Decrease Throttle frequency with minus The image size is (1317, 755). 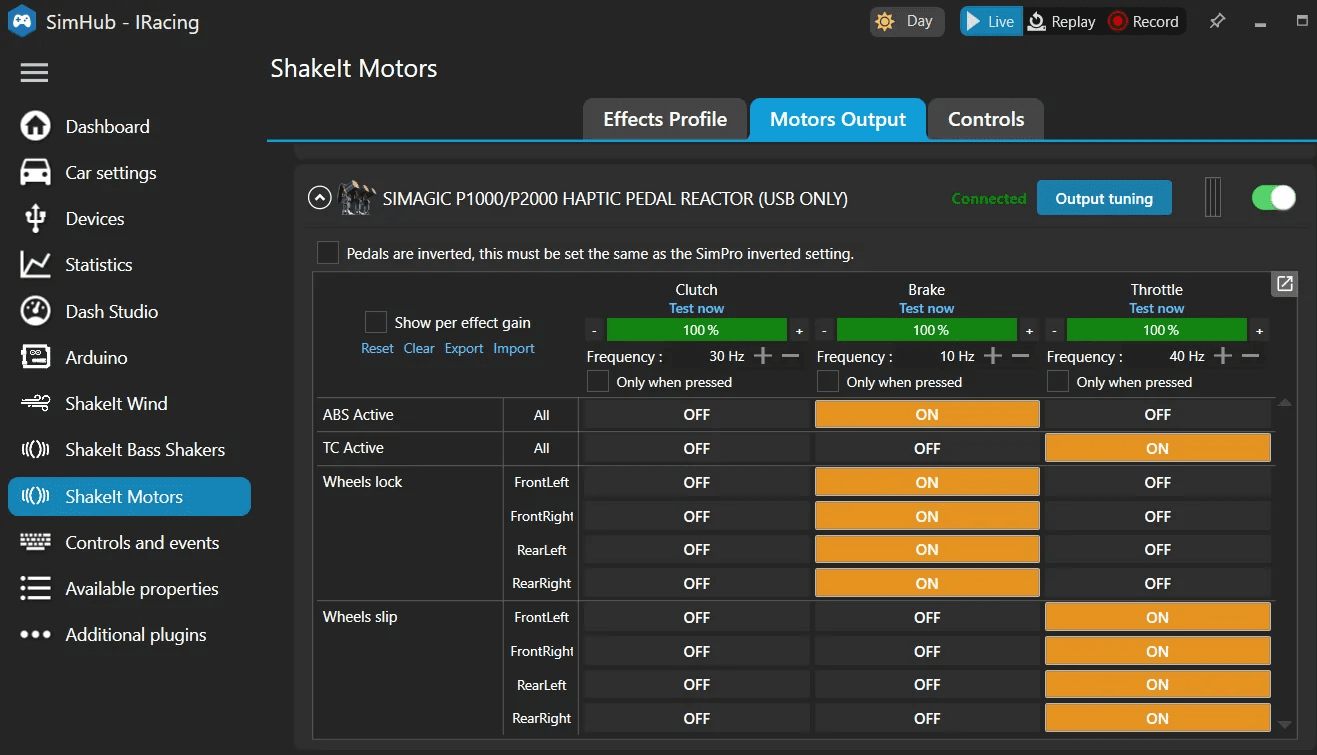coord(1250,356)
